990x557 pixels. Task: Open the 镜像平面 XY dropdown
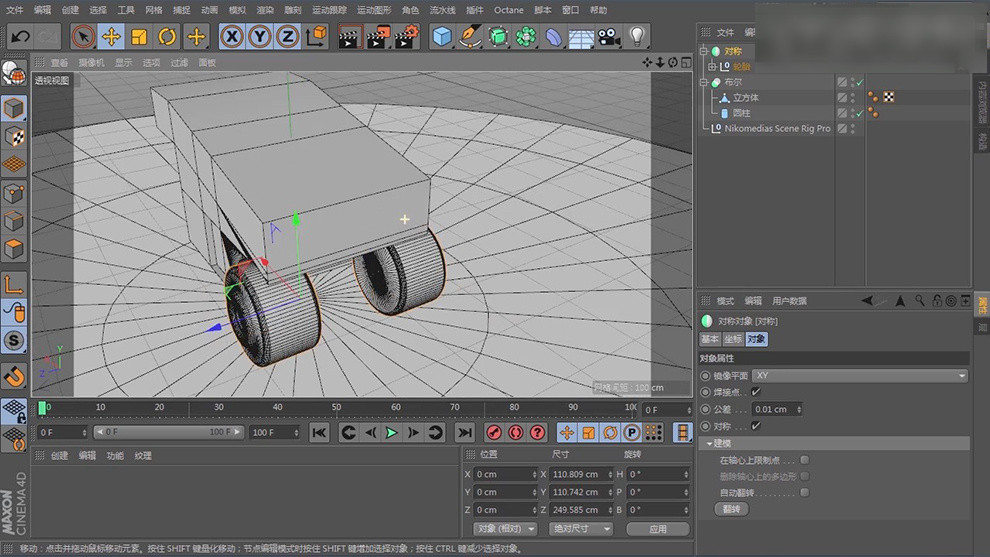click(x=860, y=375)
